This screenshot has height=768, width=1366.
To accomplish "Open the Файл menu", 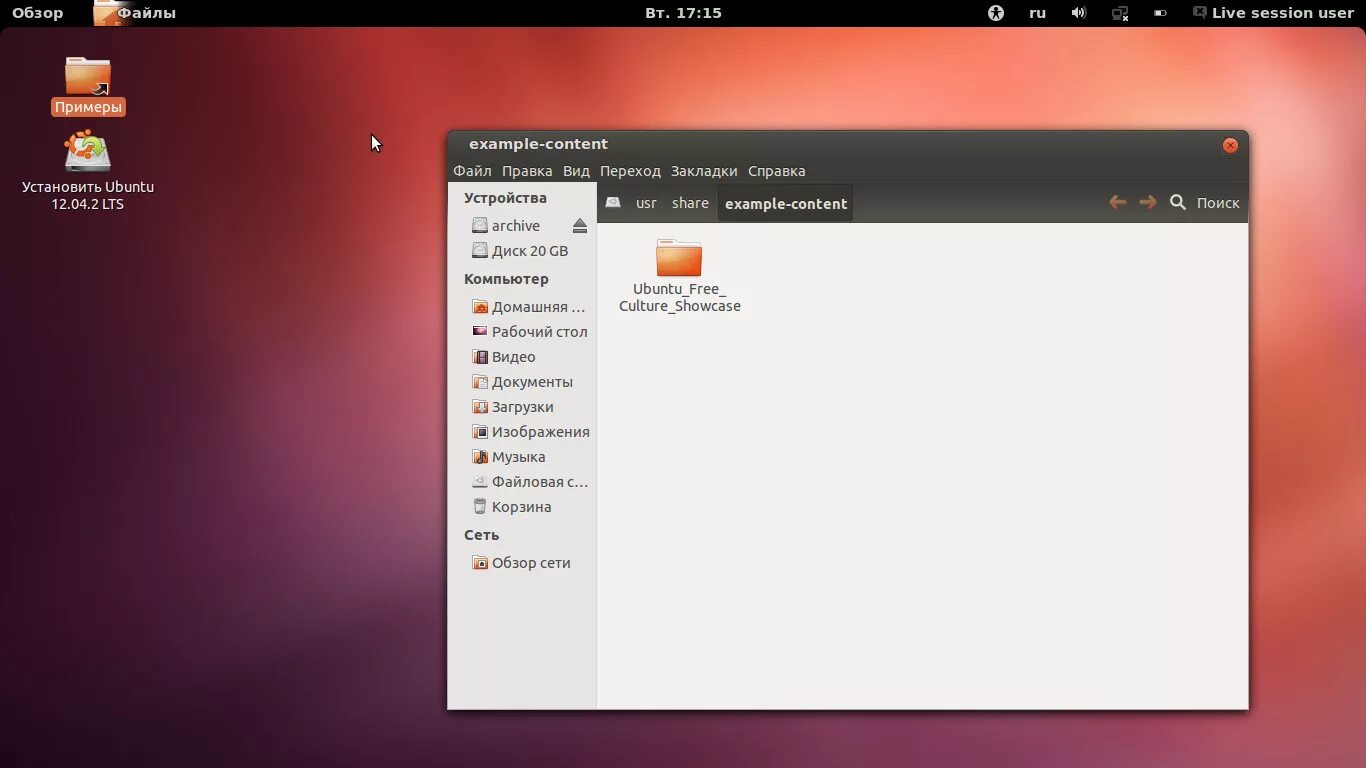I will click(x=472, y=171).
